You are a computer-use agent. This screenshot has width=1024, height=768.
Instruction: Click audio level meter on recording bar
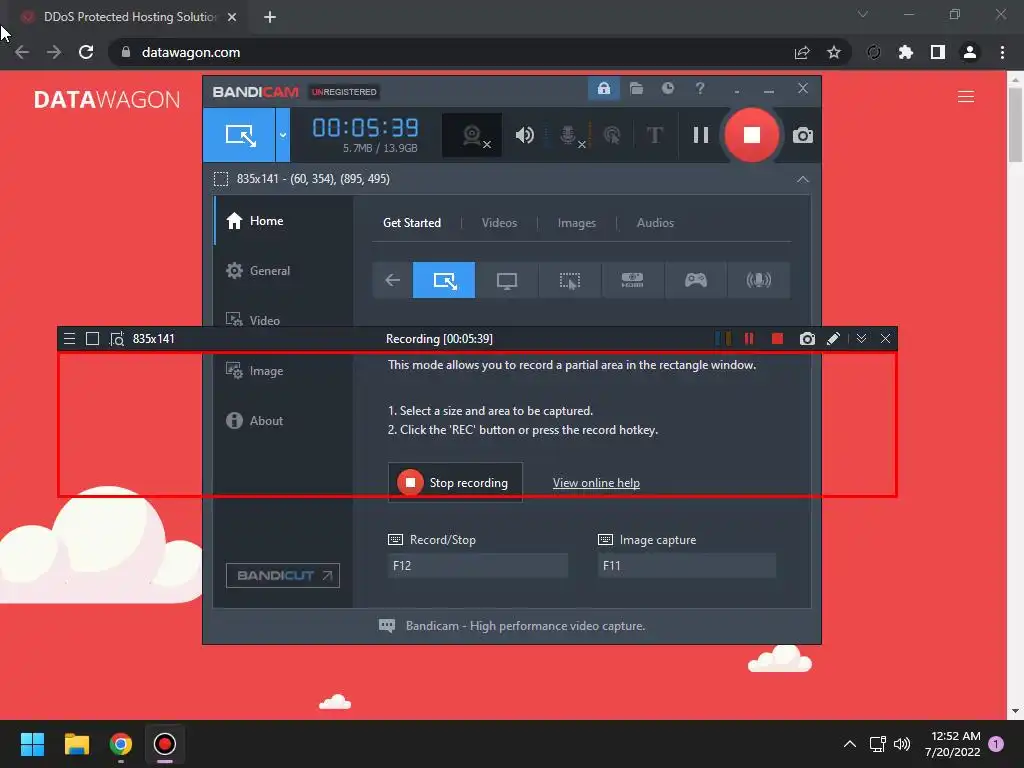[x=723, y=338]
